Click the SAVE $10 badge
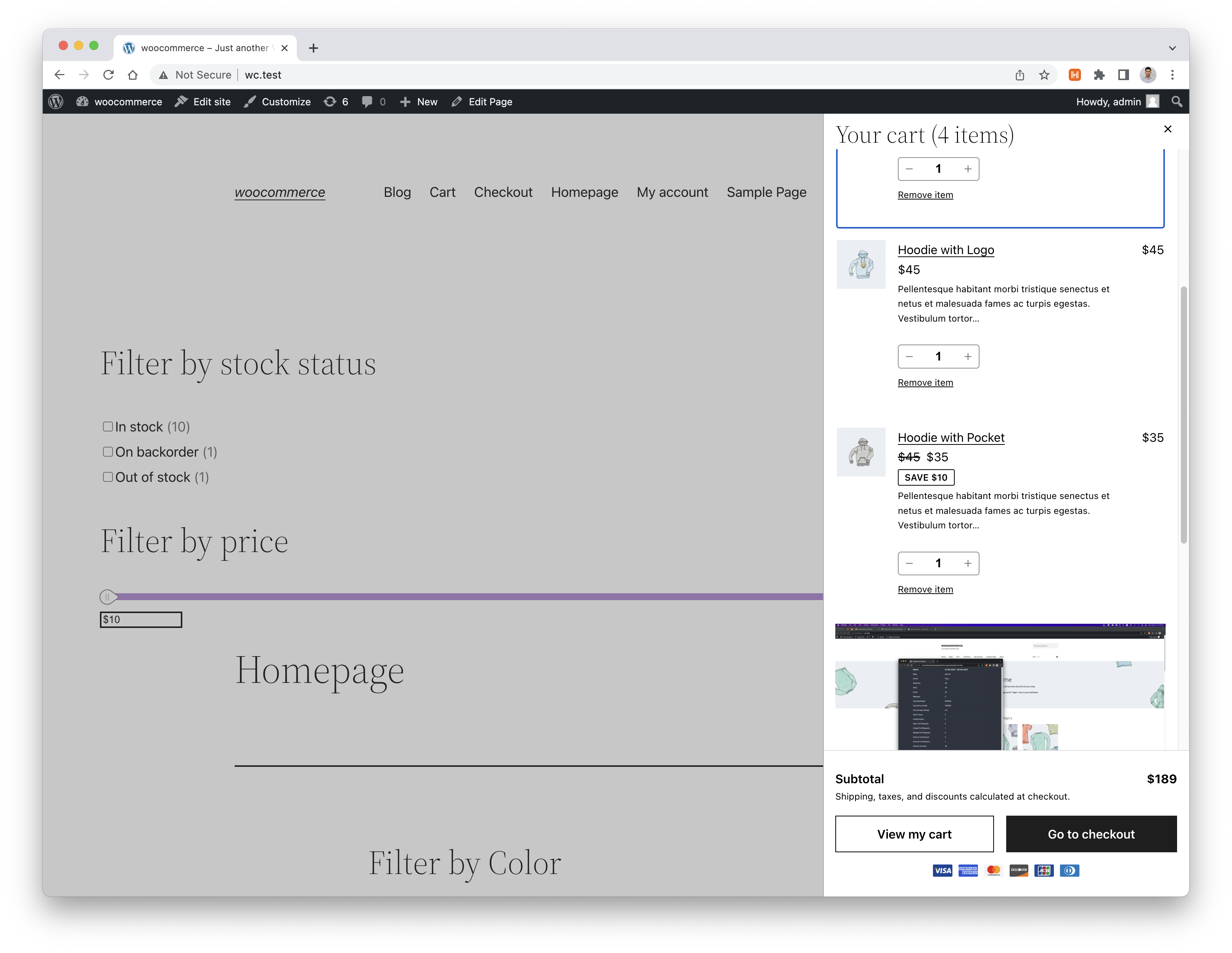The height and width of the screenshot is (953, 1232). click(926, 477)
